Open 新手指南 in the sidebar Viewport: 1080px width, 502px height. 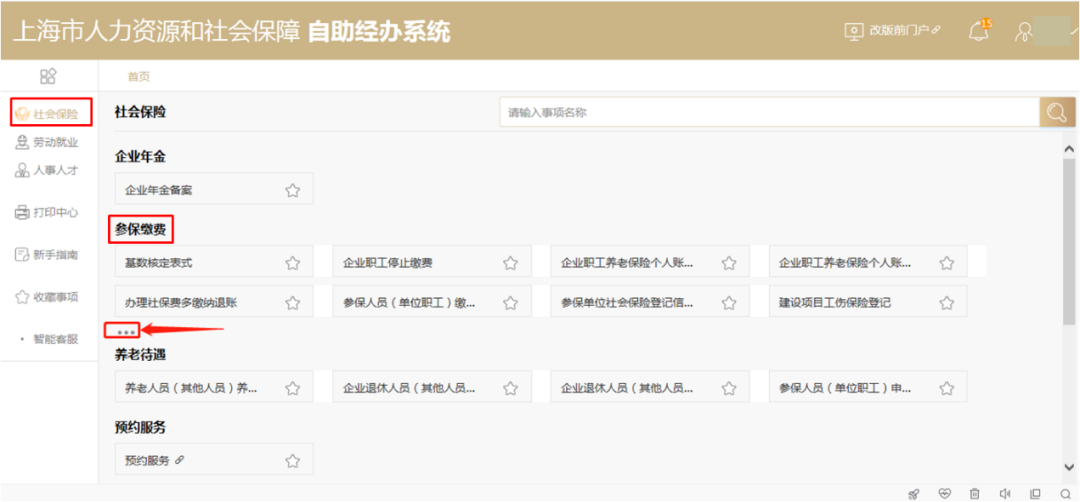pyautogui.click(x=47, y=255)
